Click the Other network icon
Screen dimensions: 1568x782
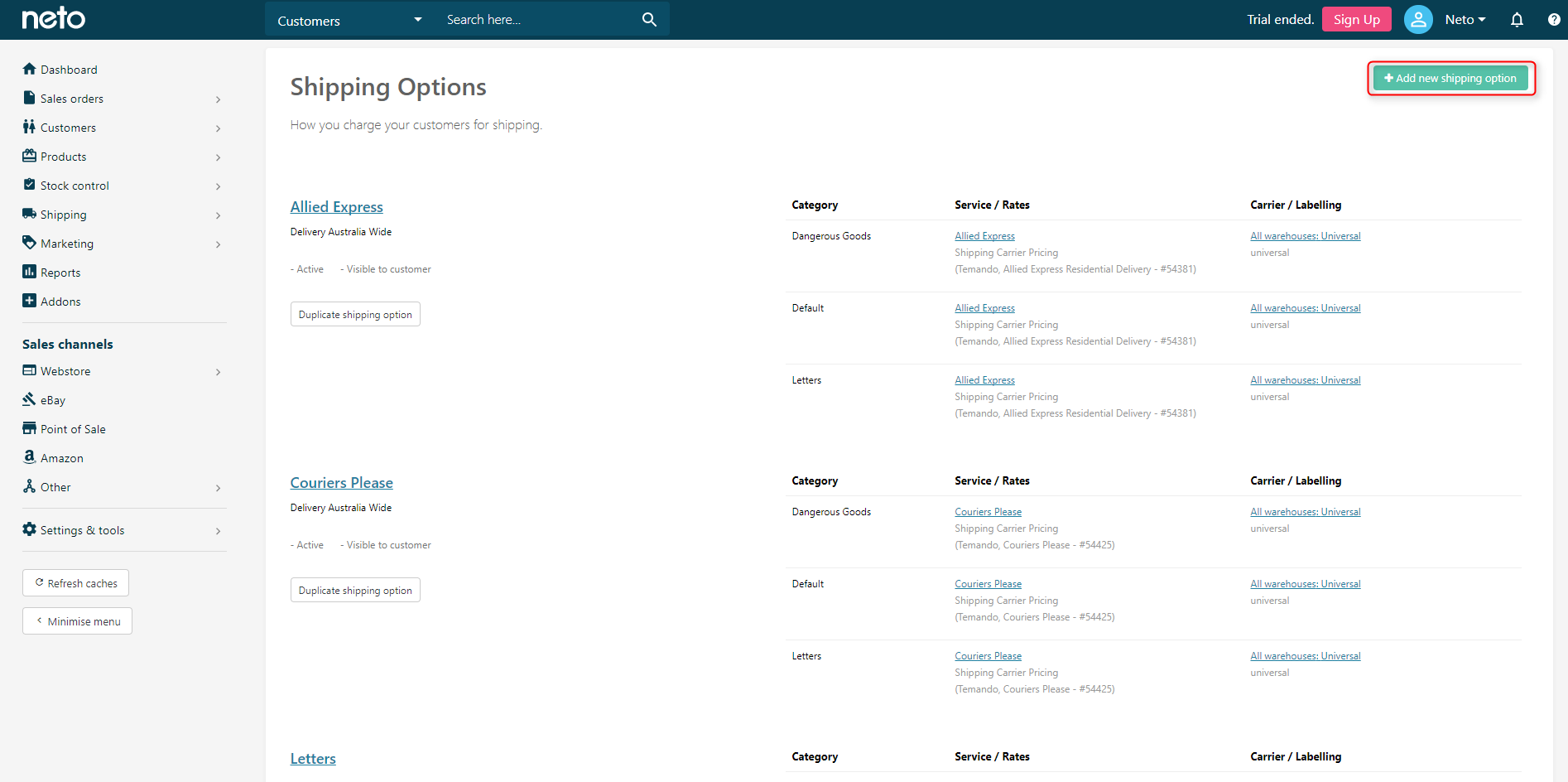[x=30, y=486]
